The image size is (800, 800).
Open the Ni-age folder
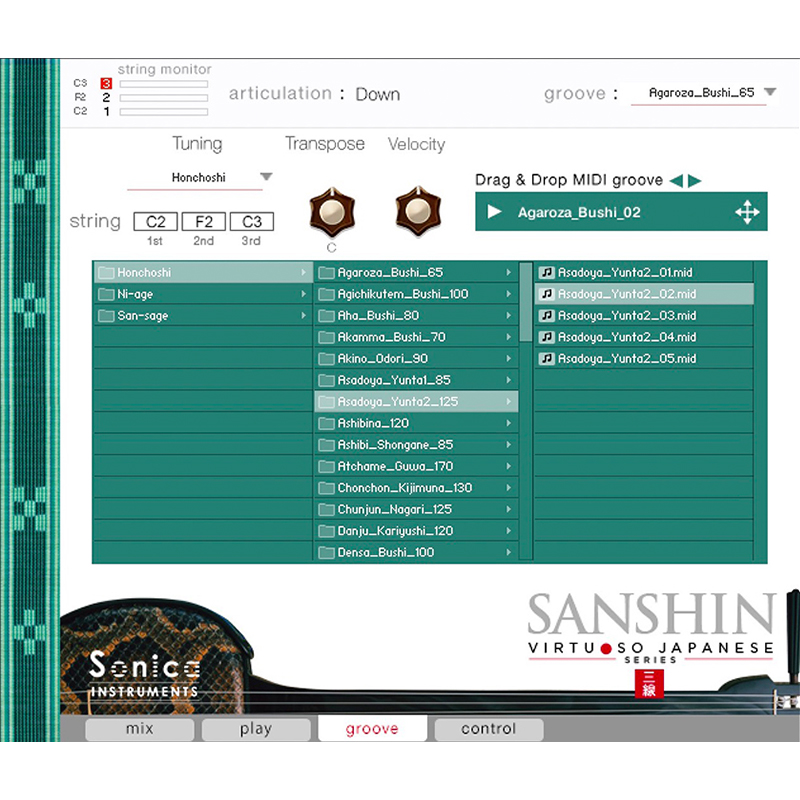(203, 294)
